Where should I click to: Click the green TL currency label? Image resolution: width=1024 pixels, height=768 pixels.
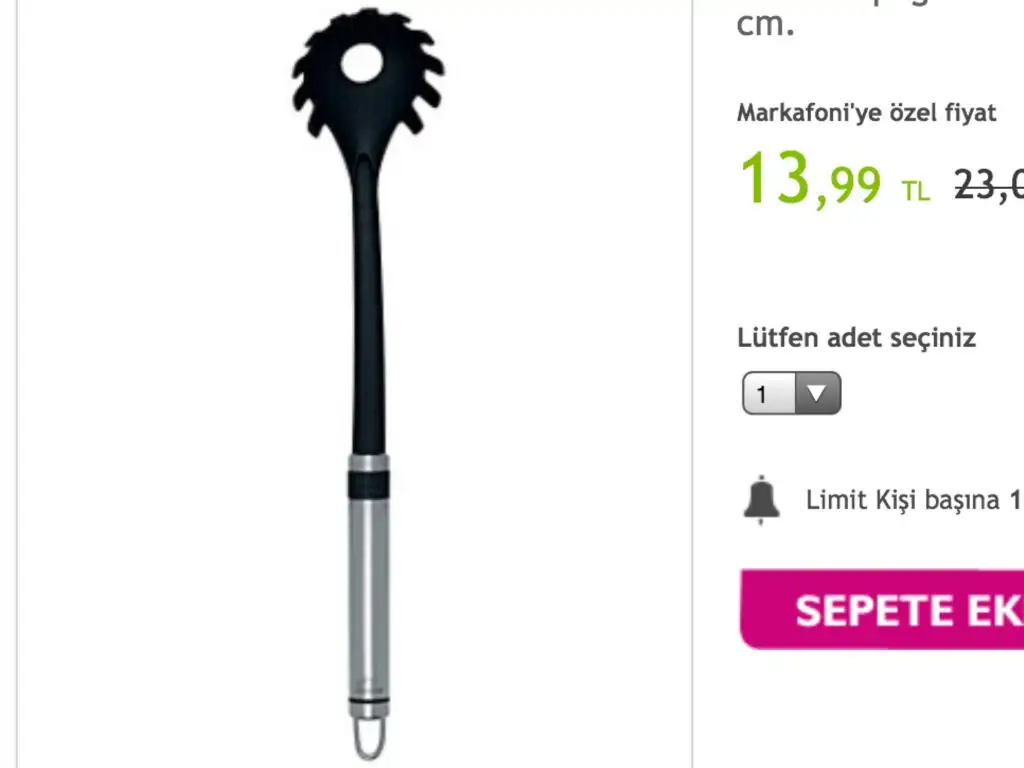pos(916,191)
